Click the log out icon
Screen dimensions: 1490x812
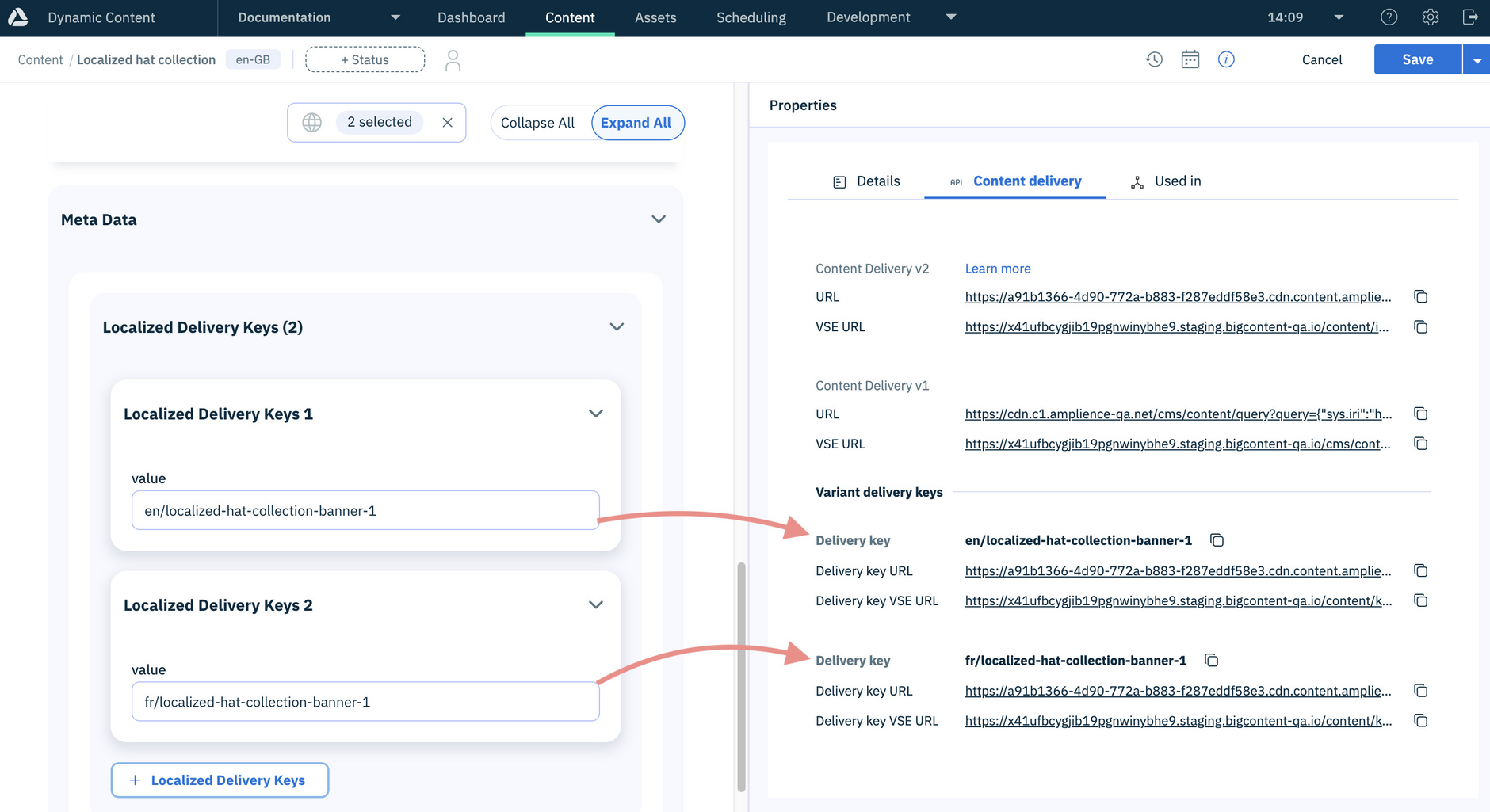(x=1470, y=17)
